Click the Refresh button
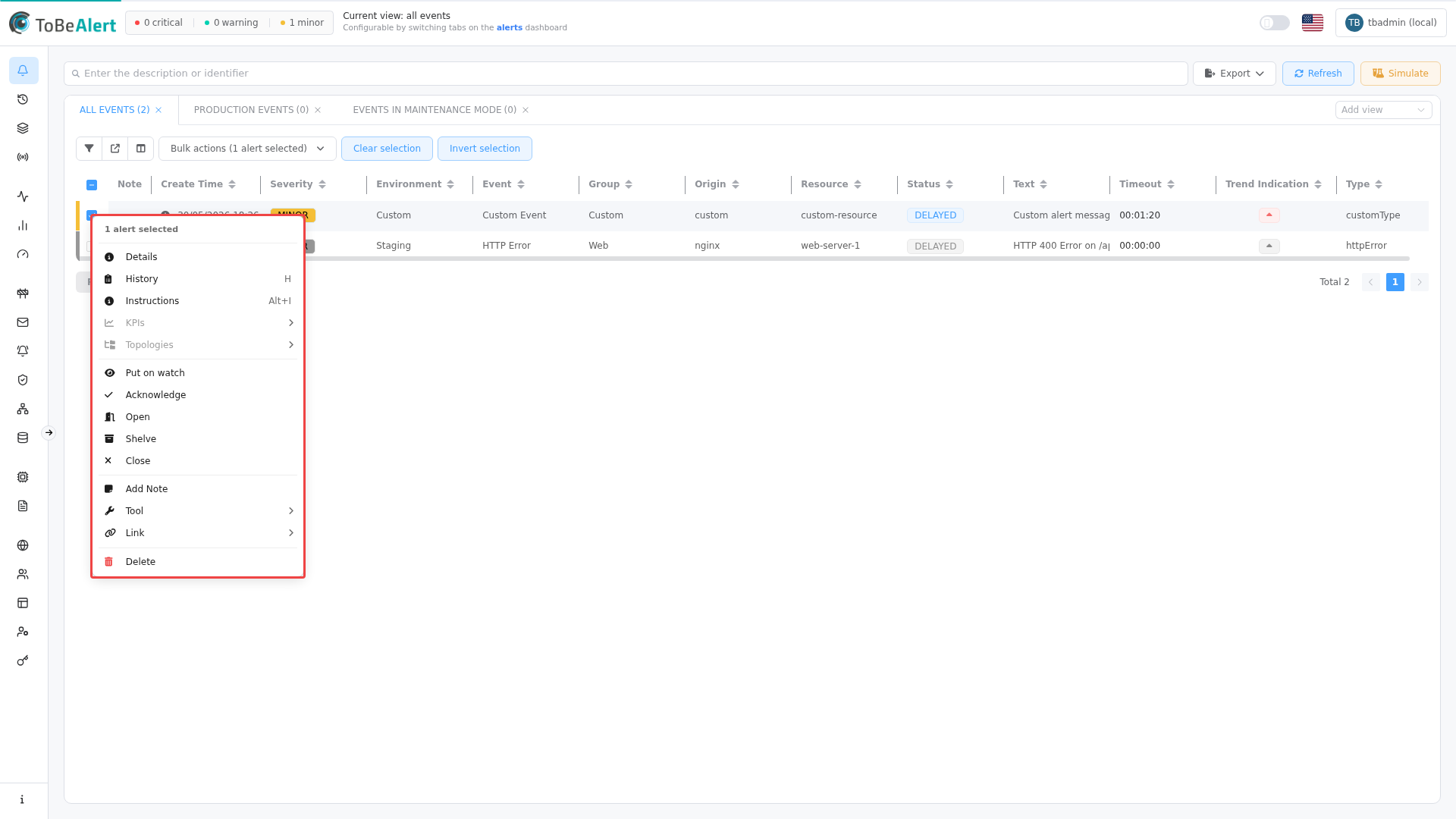Viewport: 1456px width, 819px height. click(1318, 74)
